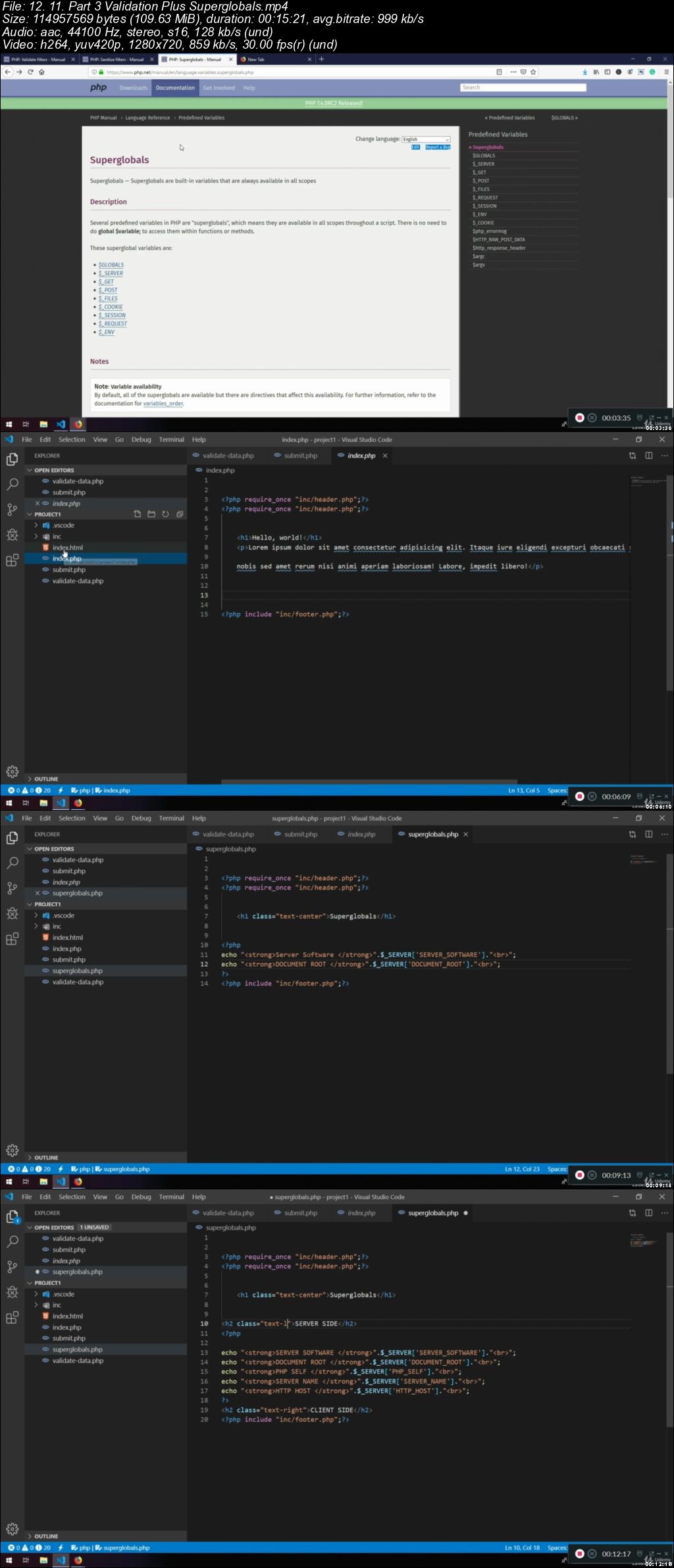Open Debug menu in unsaved superglobals.php window

141,1197
